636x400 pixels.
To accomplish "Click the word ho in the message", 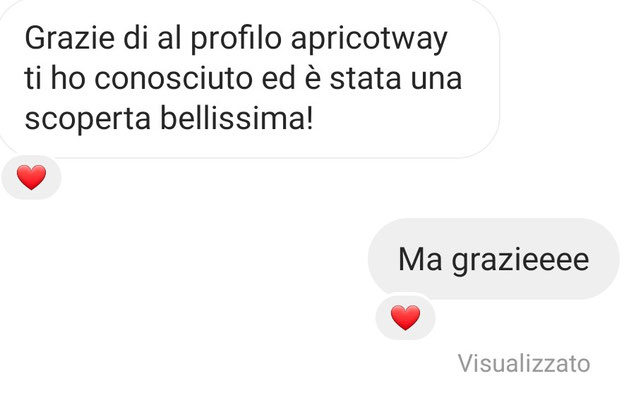I will (68, 79).
